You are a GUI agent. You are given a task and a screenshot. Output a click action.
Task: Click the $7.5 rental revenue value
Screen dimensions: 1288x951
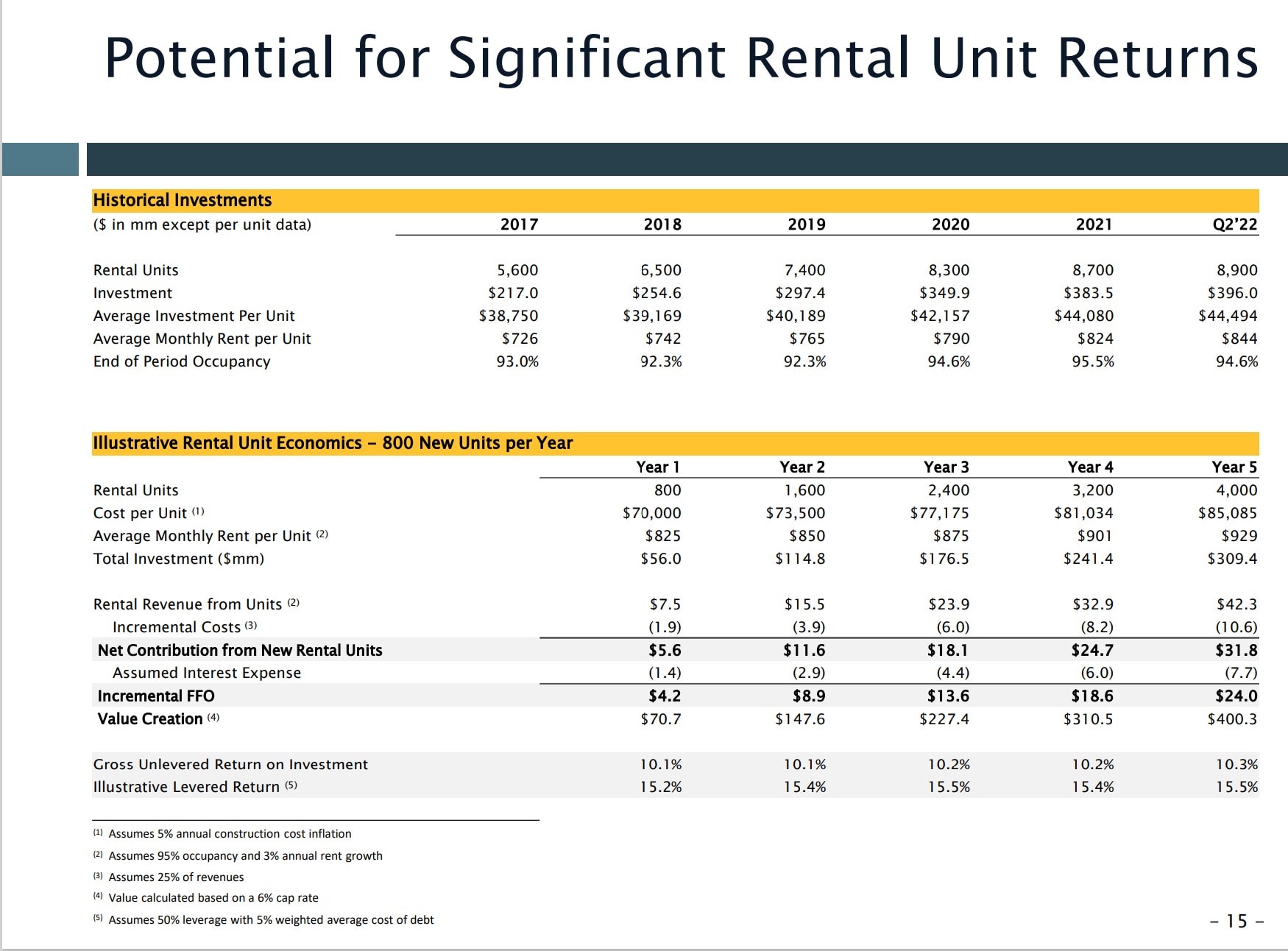(665, 604)
